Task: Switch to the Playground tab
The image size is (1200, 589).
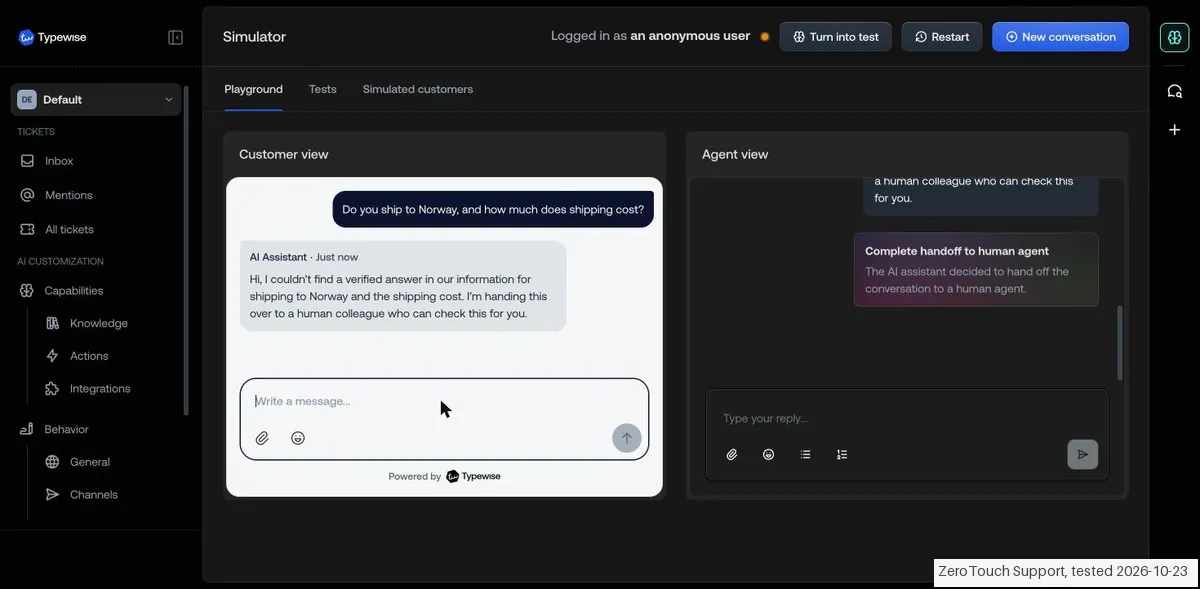Action: 253,89
